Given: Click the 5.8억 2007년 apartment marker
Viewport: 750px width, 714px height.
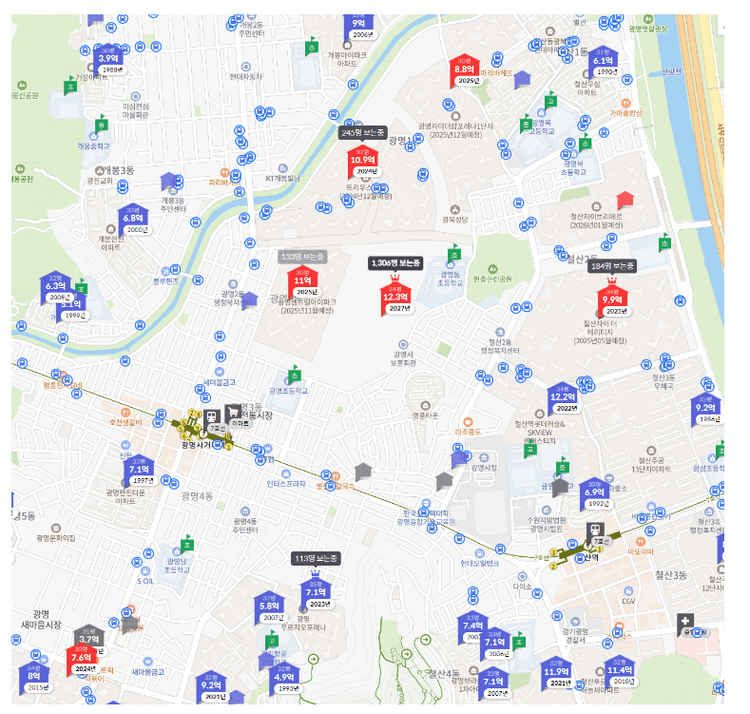Looking at the screenshot, I should (x=269, y=607).
